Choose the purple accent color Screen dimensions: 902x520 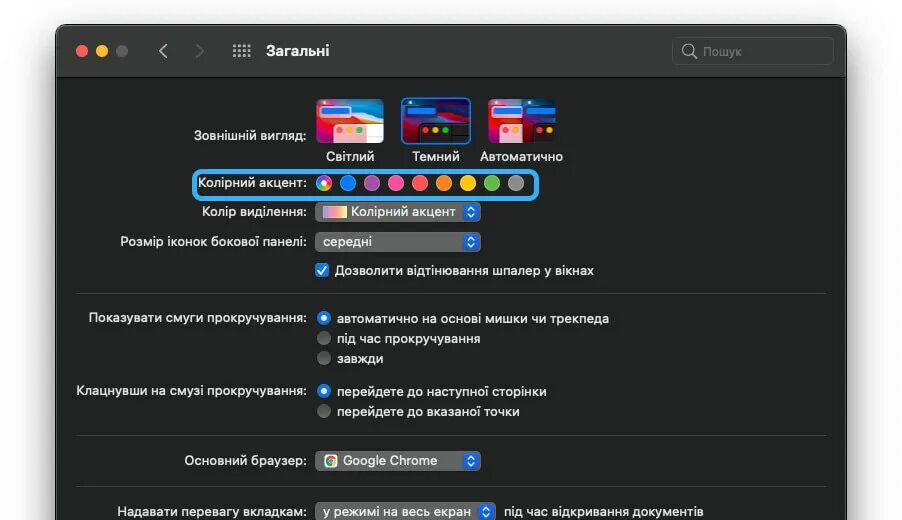(372, 183)
